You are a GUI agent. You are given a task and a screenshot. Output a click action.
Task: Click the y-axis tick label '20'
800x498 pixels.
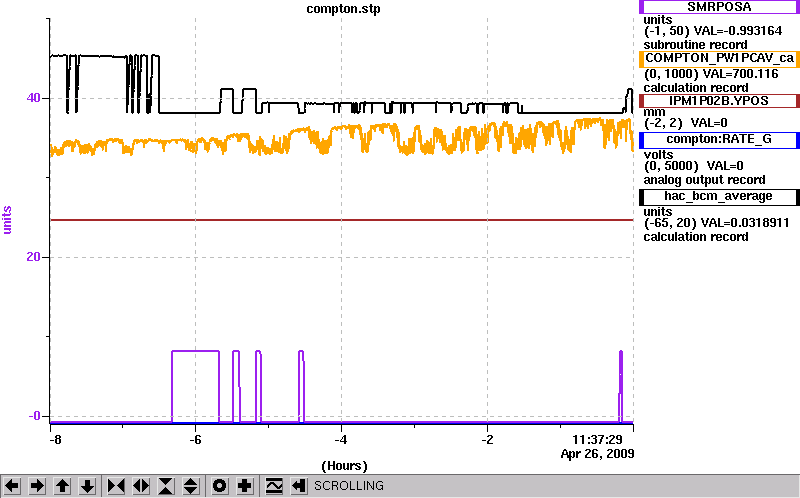[x=33, y=257]
